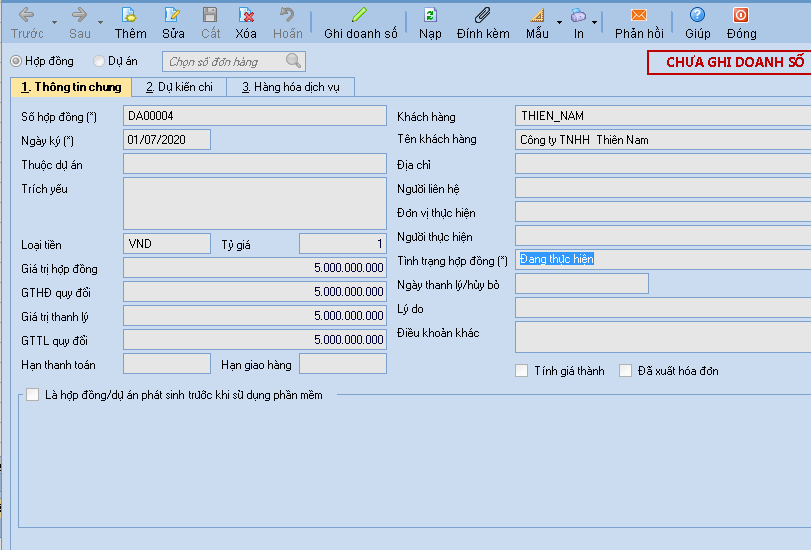The height and width of the screenshot is (550, 811).
Task: Click the Sửa (Edit) toolbar icon
Action: pyautogui.click(x=173, y=16)
